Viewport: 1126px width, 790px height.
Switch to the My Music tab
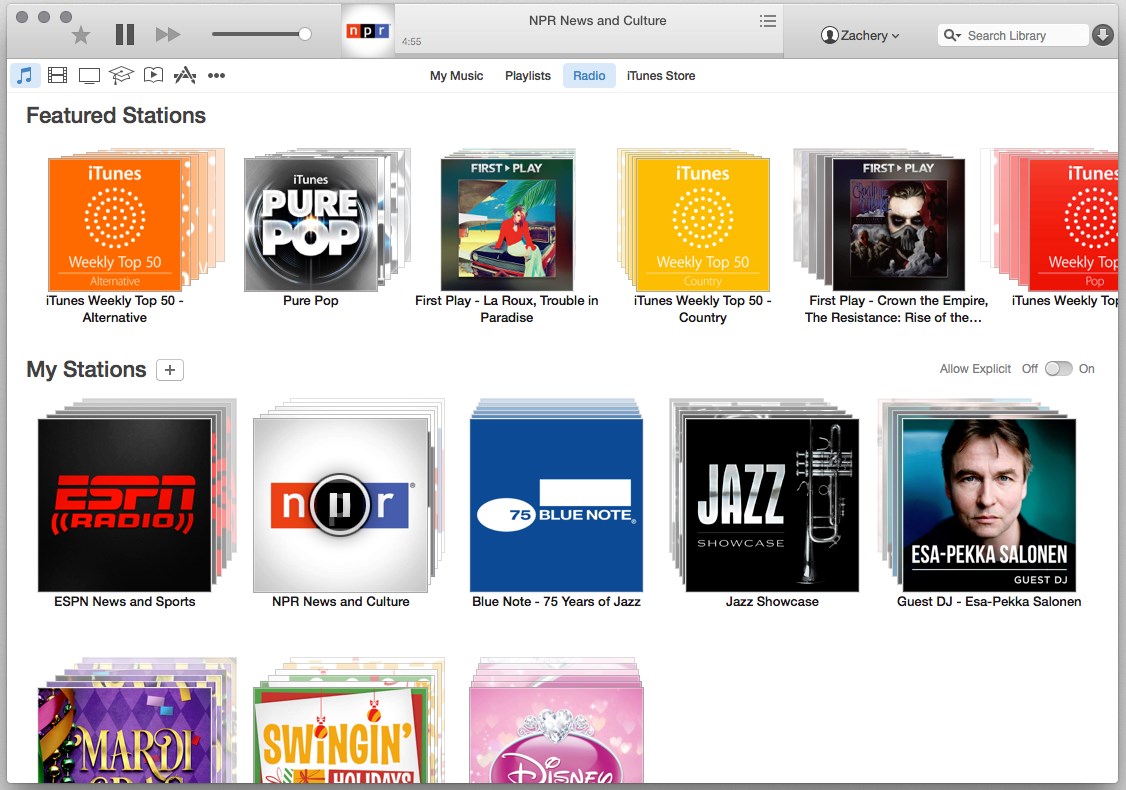(x=456, y=75)
